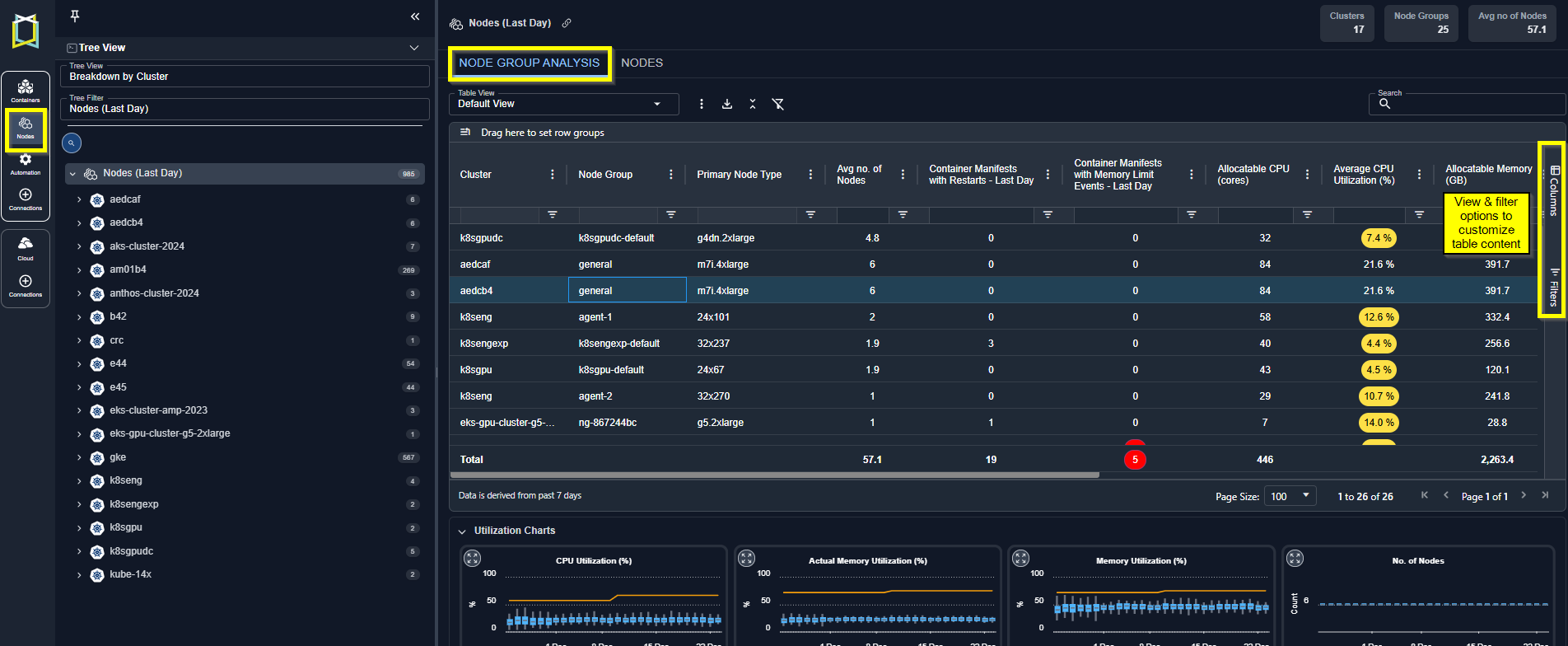Download the table data as export
This screenshot has height=646, width=1568.
[x=727, y=104]
